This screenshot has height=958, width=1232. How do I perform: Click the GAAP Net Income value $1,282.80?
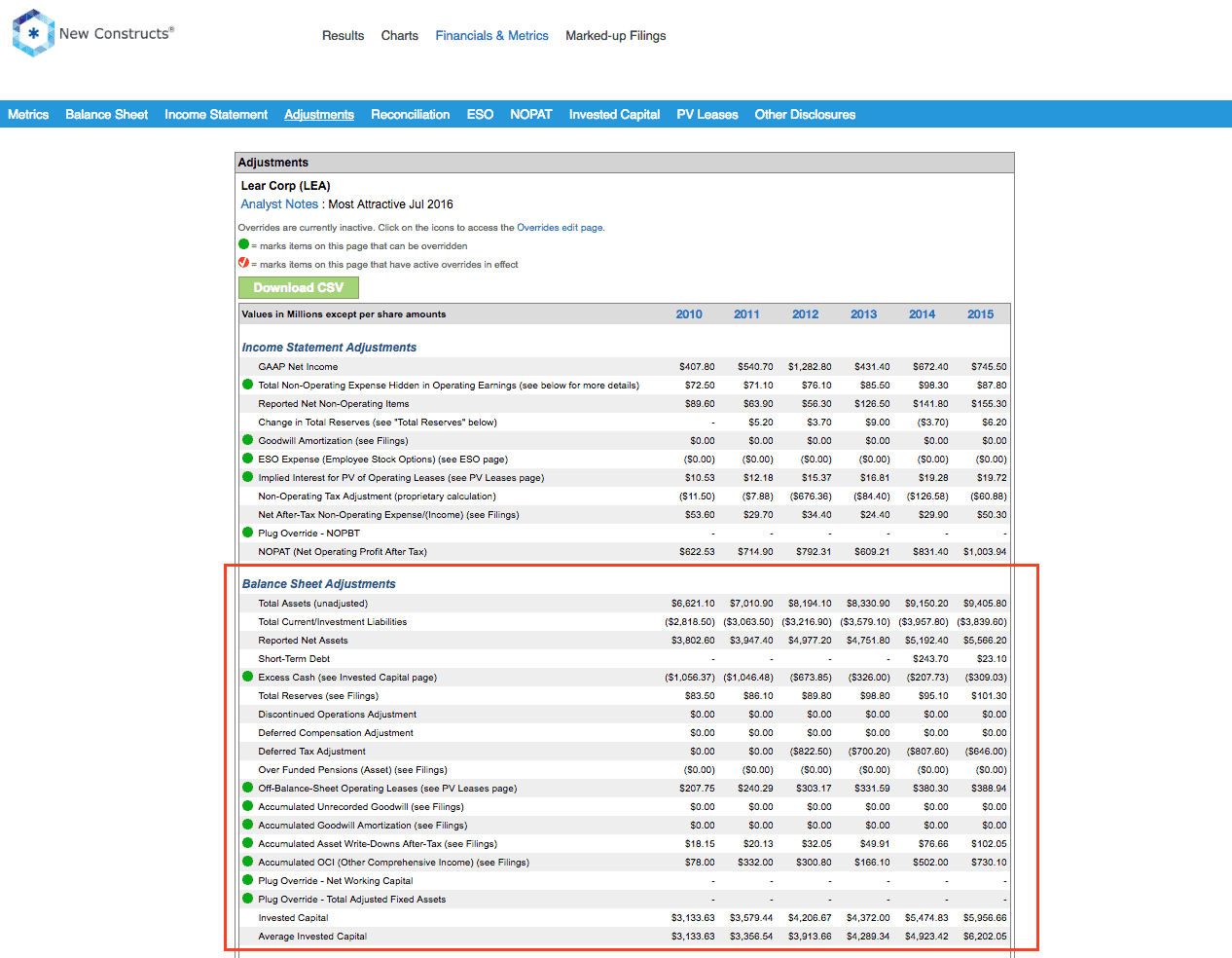coord(810,367)
